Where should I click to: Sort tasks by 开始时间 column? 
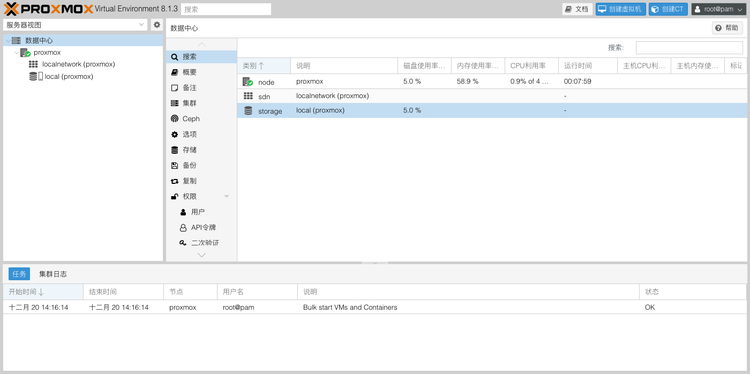tap(43, 292)
